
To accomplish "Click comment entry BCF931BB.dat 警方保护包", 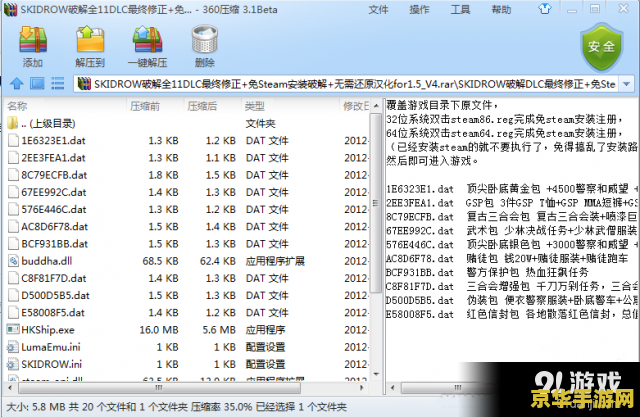I will click(x=487, y=272).
